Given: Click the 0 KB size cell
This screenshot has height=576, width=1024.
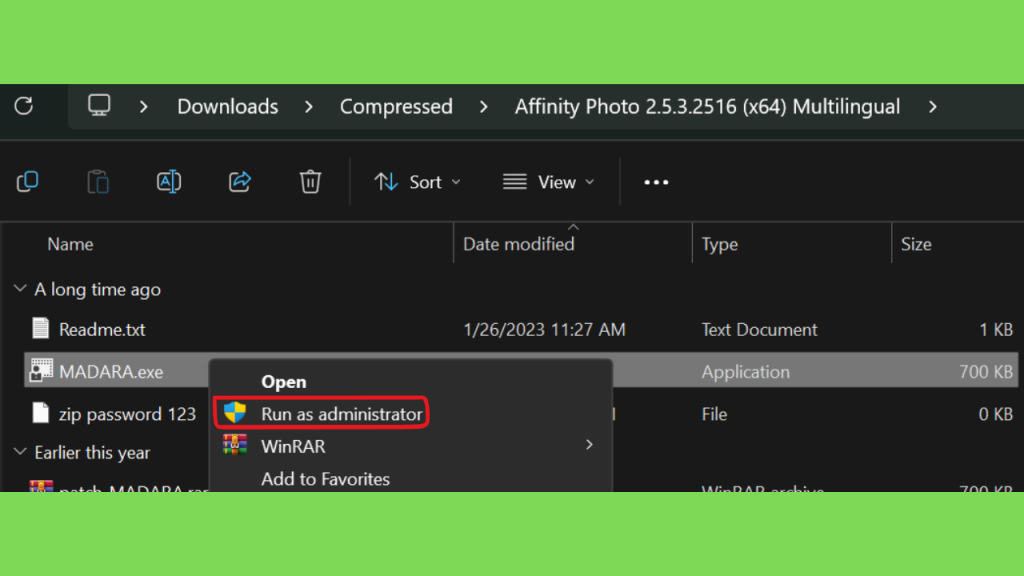Looking at the screenshot, I should coord(995,414).
